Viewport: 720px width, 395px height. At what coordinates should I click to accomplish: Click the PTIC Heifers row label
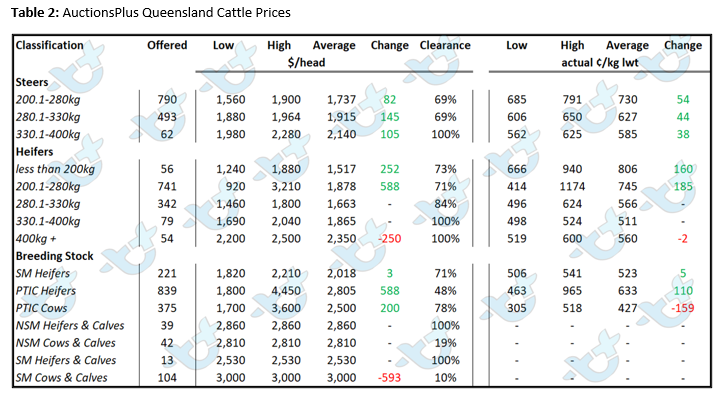[46, 291]
